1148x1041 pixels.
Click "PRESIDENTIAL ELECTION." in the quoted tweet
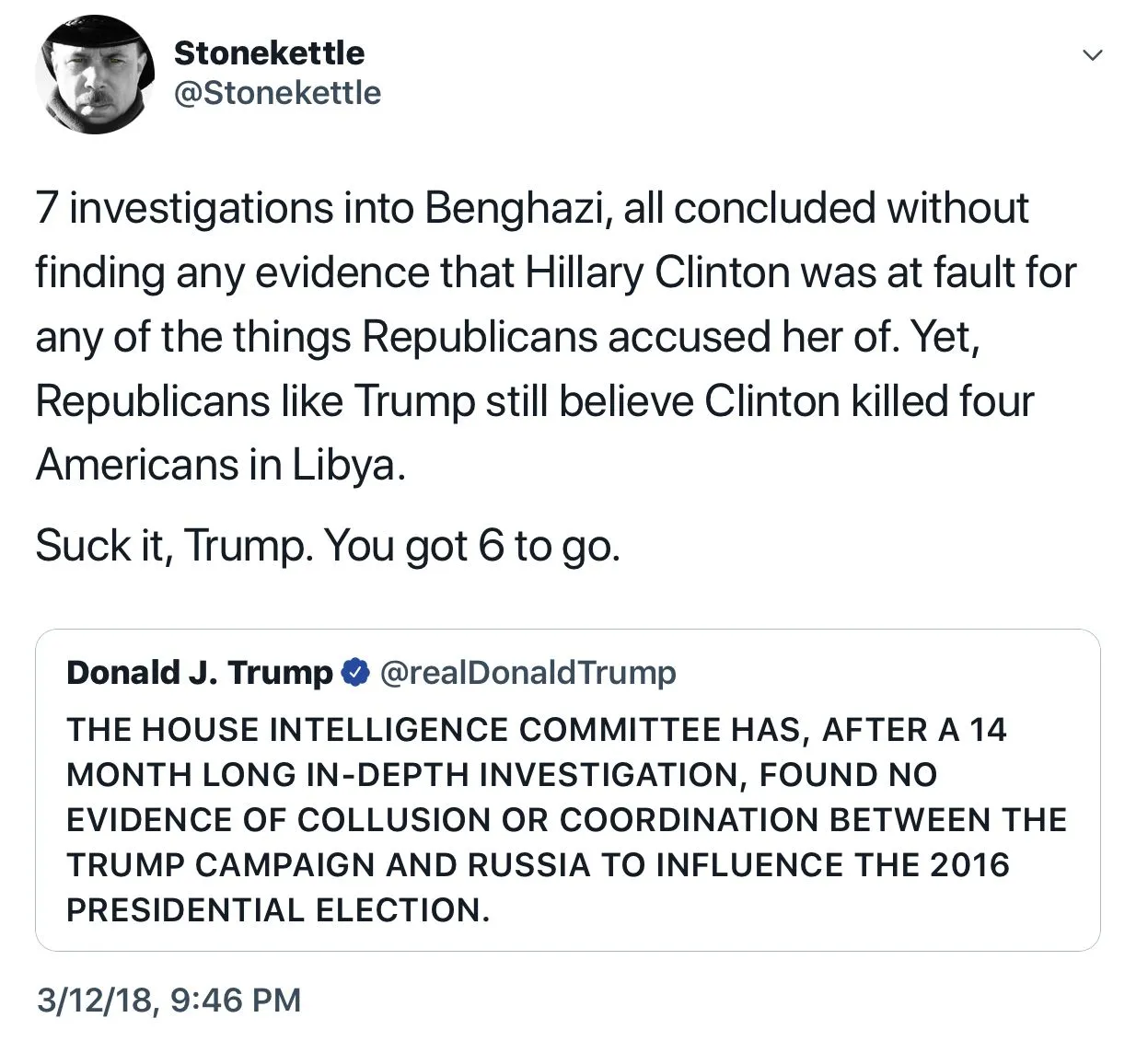278,910
